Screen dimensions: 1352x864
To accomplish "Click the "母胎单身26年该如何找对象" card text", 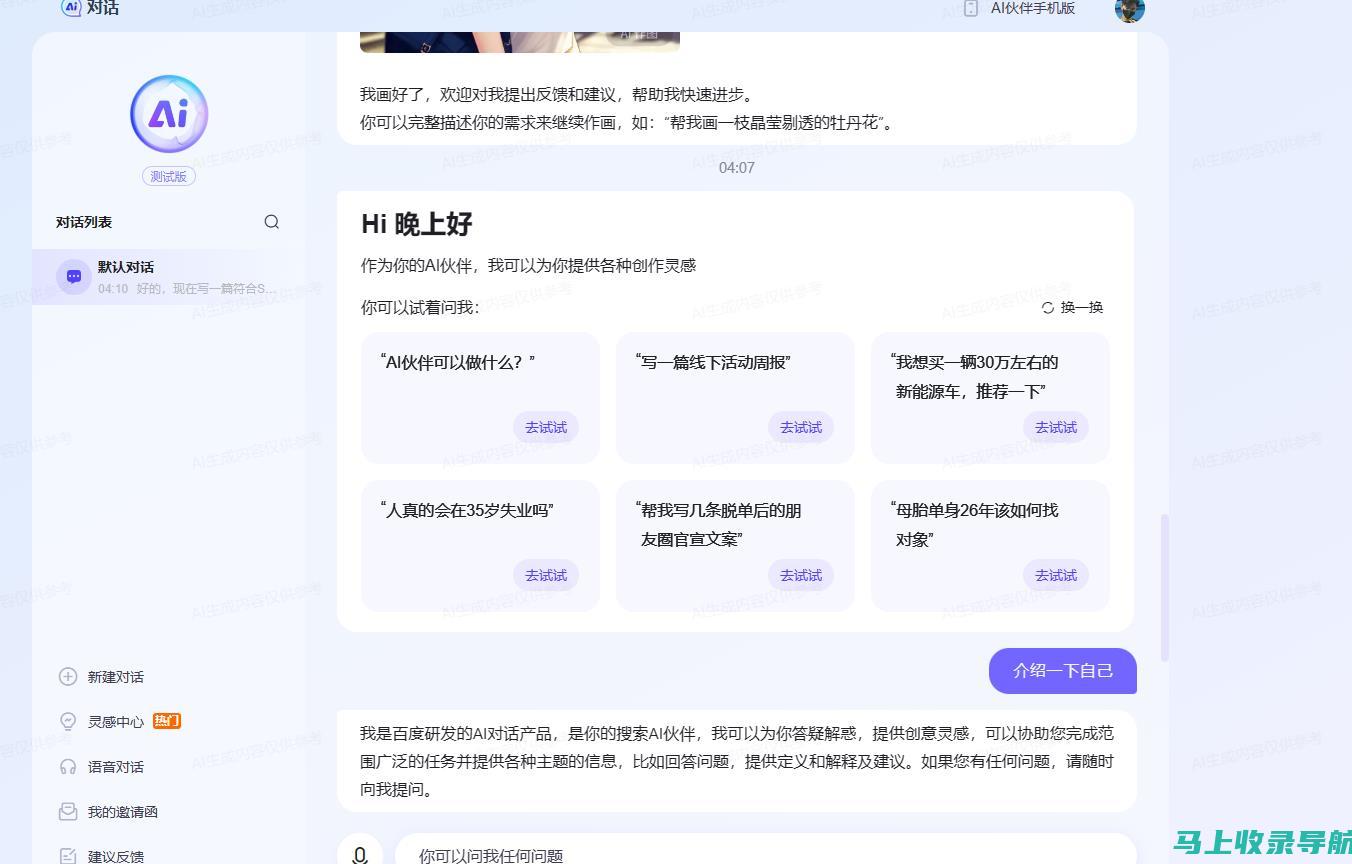I will point(974,525).
